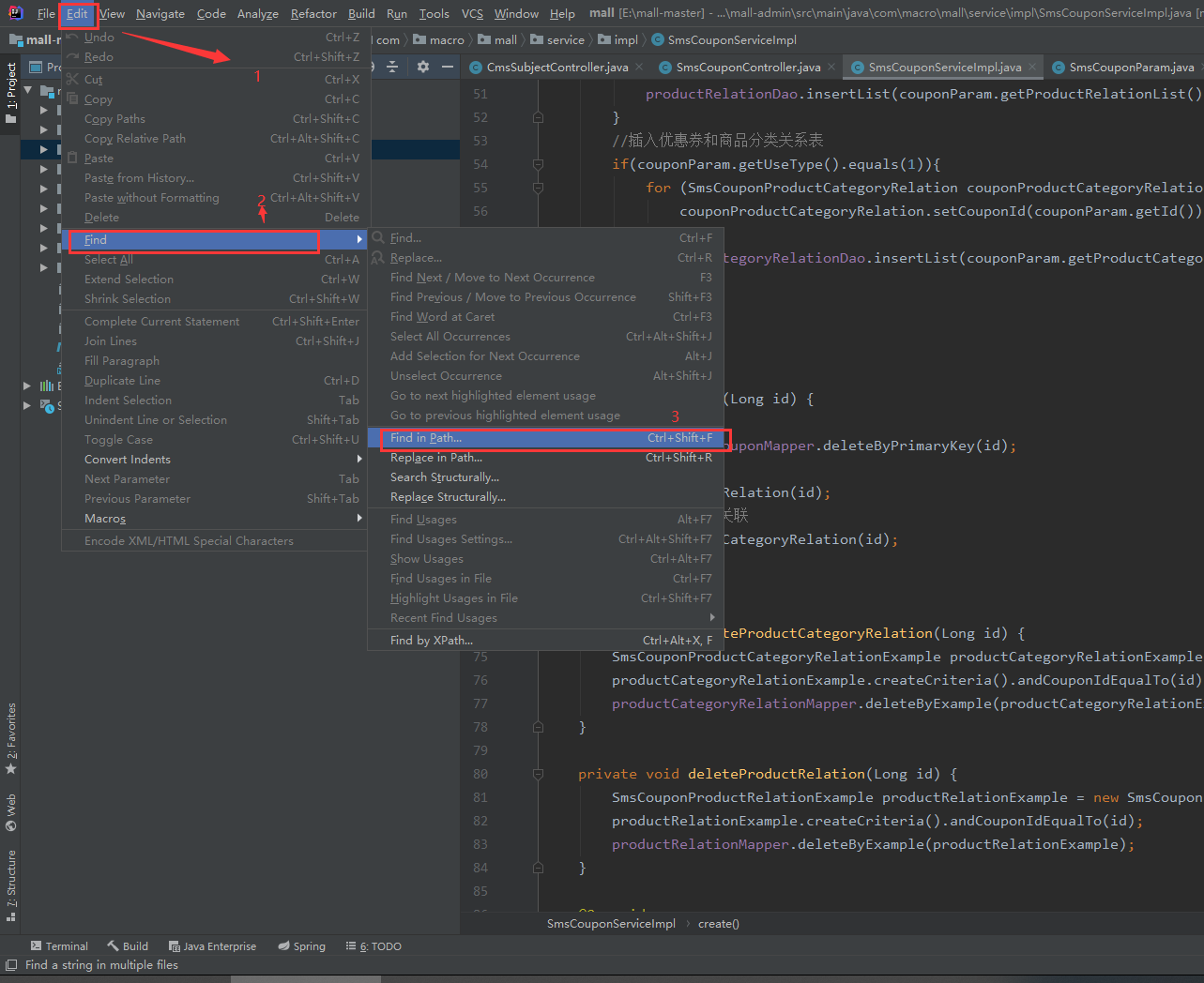
Task: Open the Web side tab
Action: [x=11, y=813]
